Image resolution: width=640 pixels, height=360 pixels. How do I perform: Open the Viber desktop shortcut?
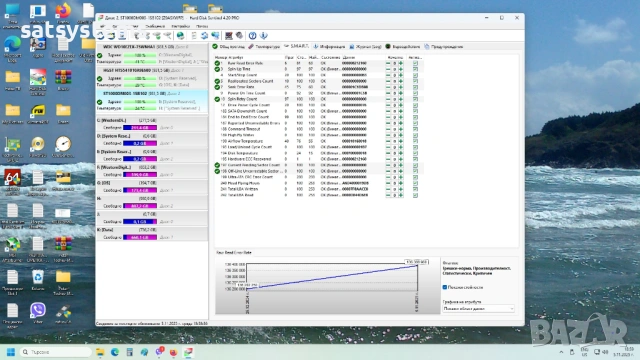point(38,310)
